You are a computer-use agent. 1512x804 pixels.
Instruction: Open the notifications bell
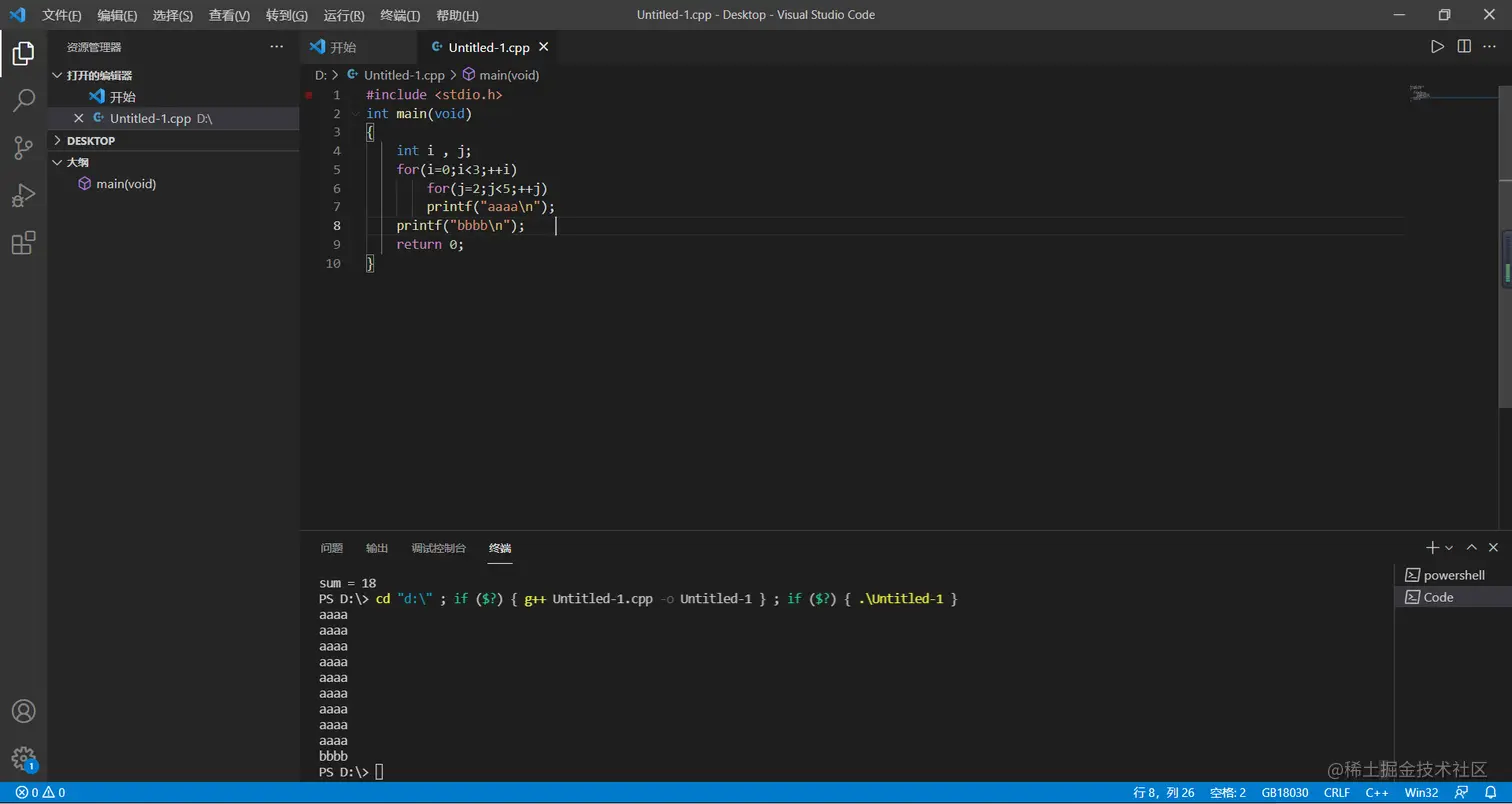[1490, 793]
